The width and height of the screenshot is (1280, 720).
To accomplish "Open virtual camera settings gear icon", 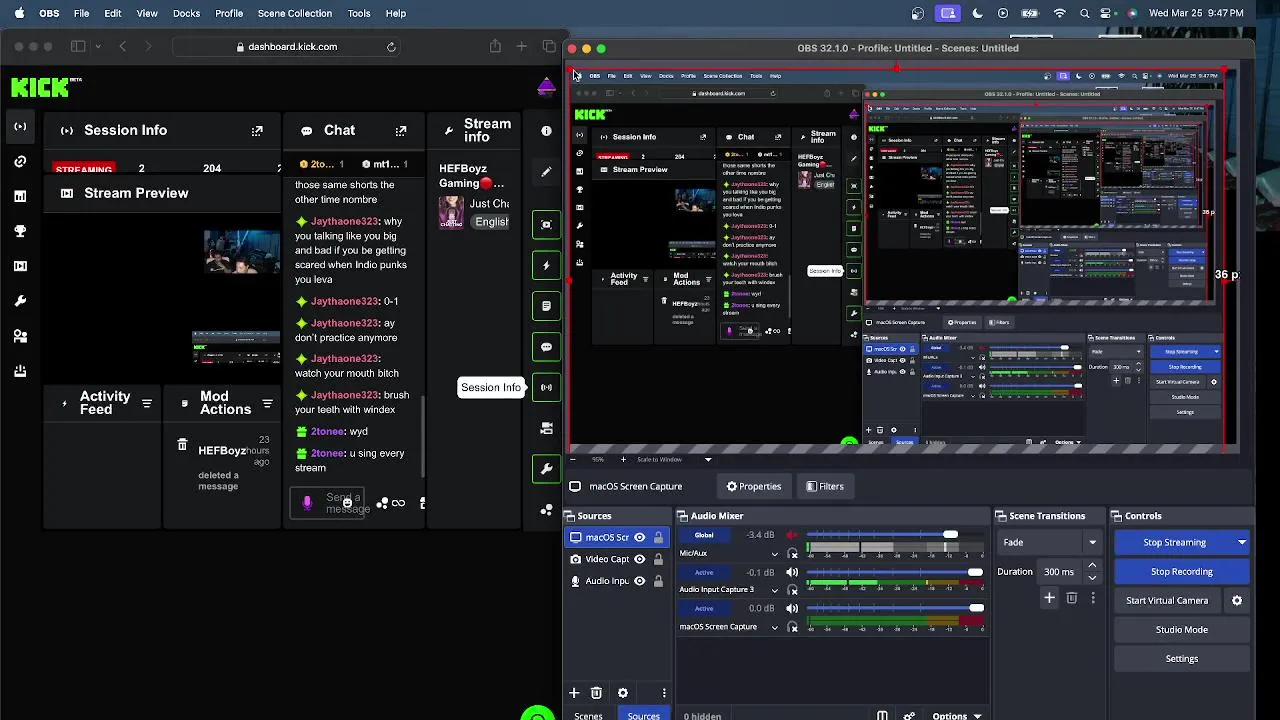I will pyautogui.click(x=1237, y=601).
